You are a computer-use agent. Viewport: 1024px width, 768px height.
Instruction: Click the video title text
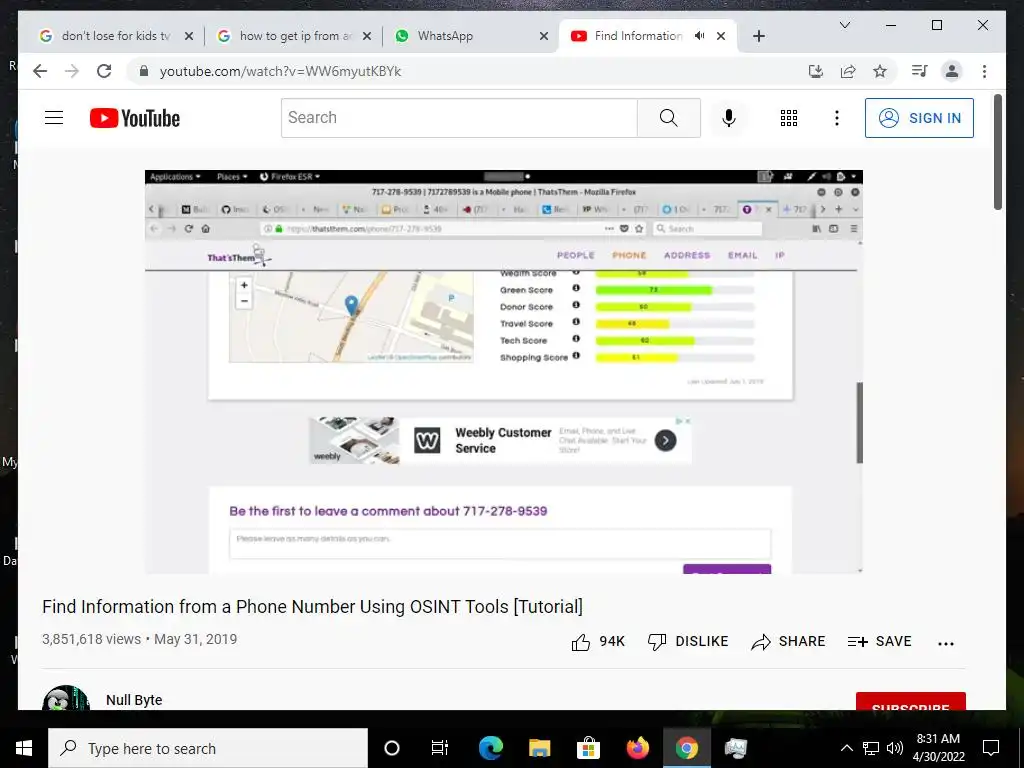(312, 607)
